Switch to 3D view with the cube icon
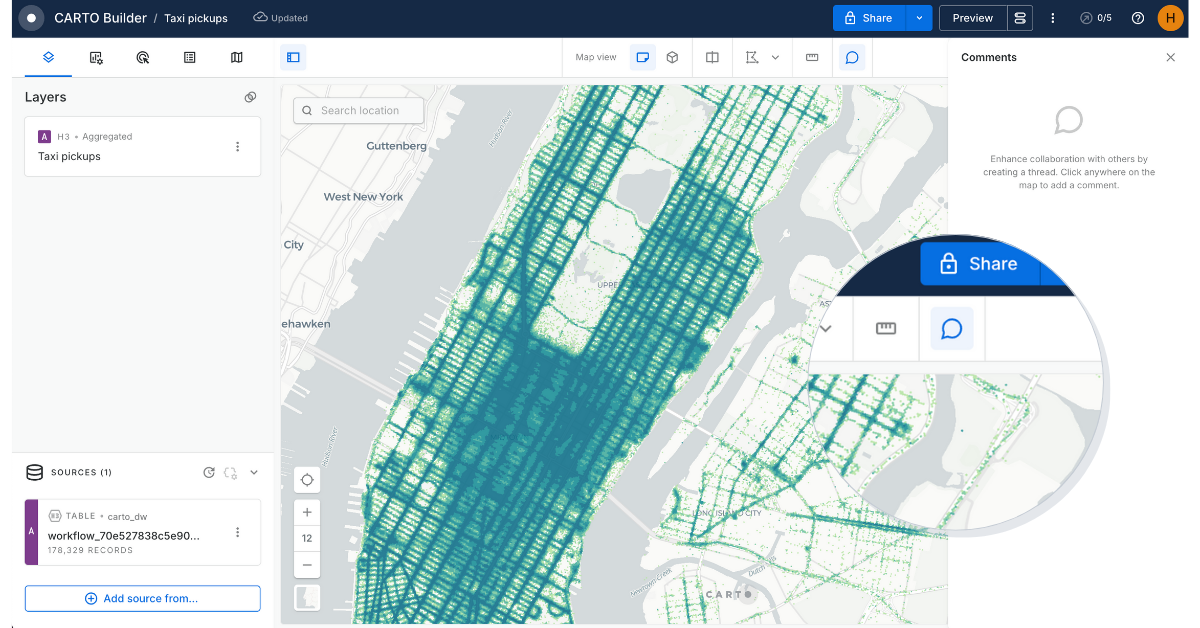 point(672,57)
